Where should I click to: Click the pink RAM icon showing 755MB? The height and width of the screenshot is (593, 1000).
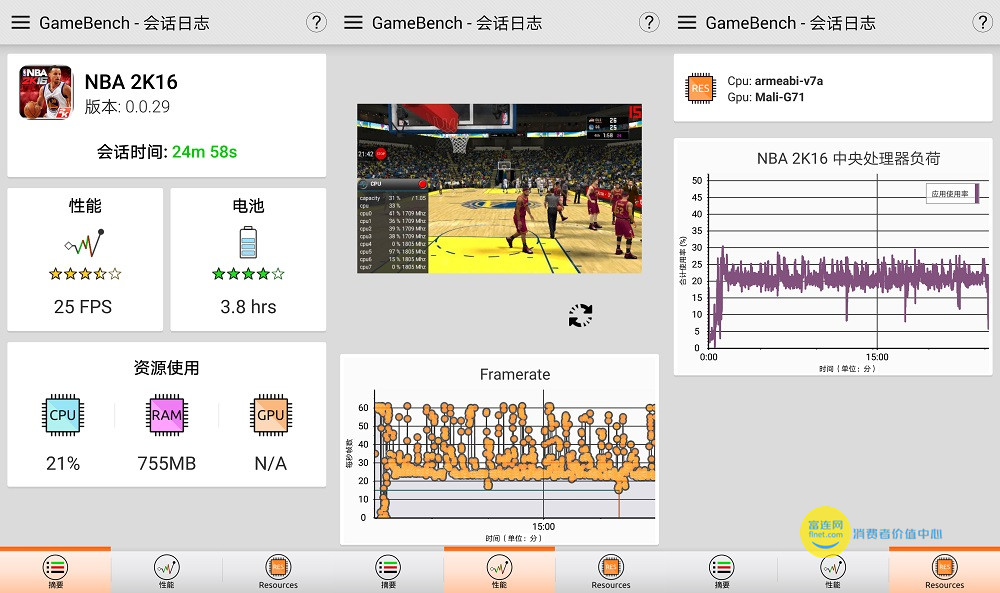tap(166, 415)
